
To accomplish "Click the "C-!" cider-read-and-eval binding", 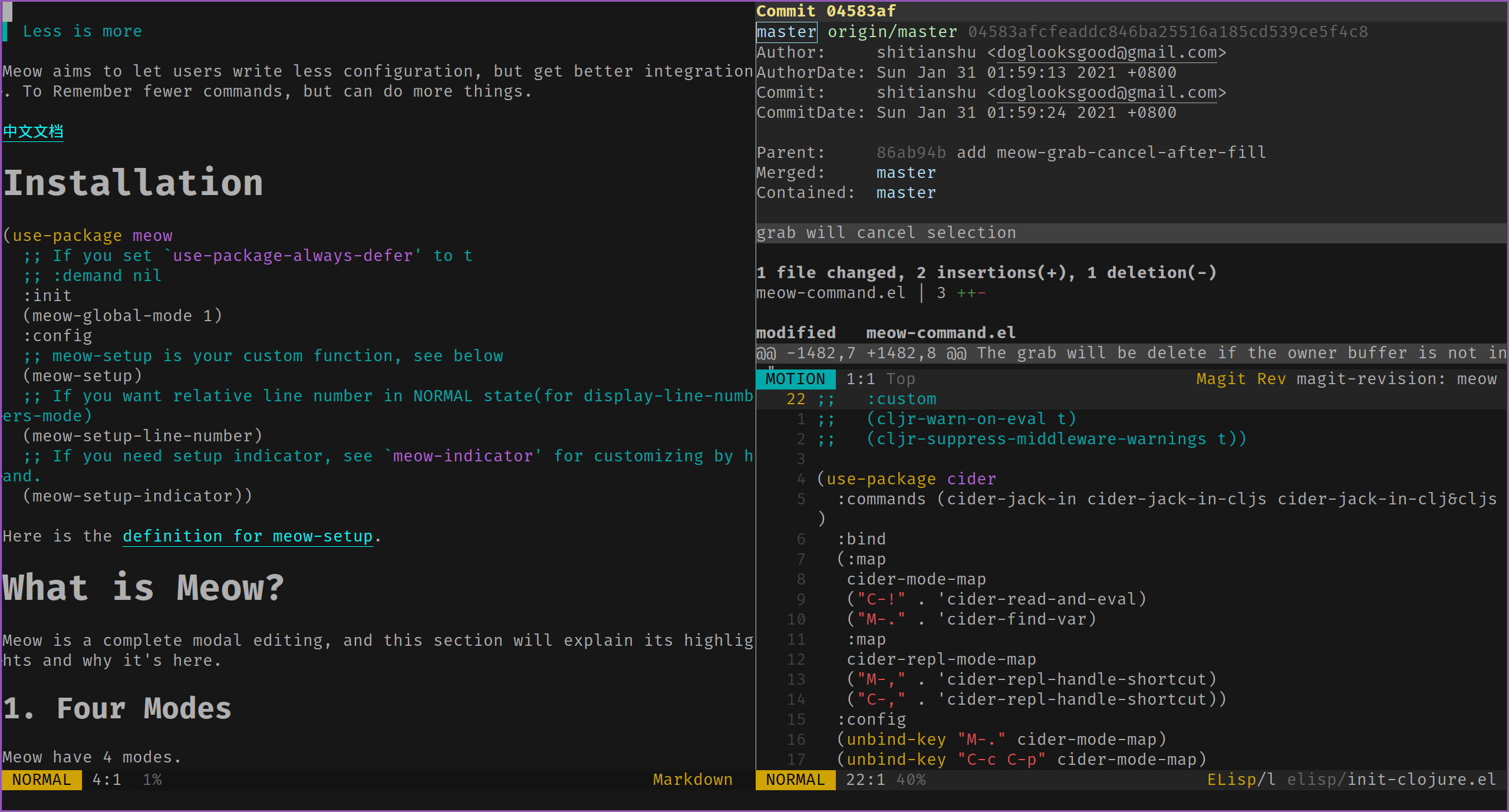I will pos(996,599).
